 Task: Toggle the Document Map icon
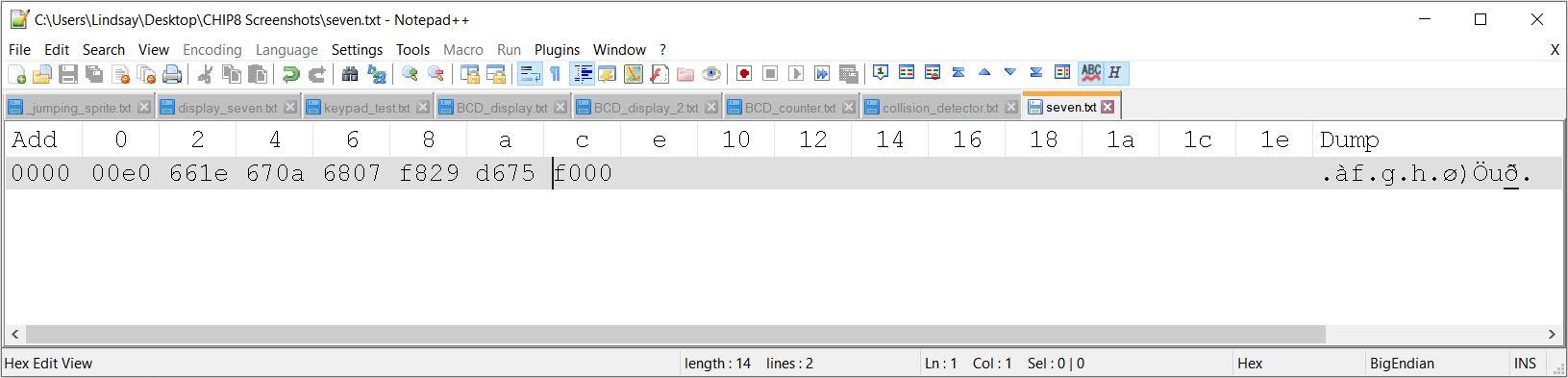click(634, 73)
